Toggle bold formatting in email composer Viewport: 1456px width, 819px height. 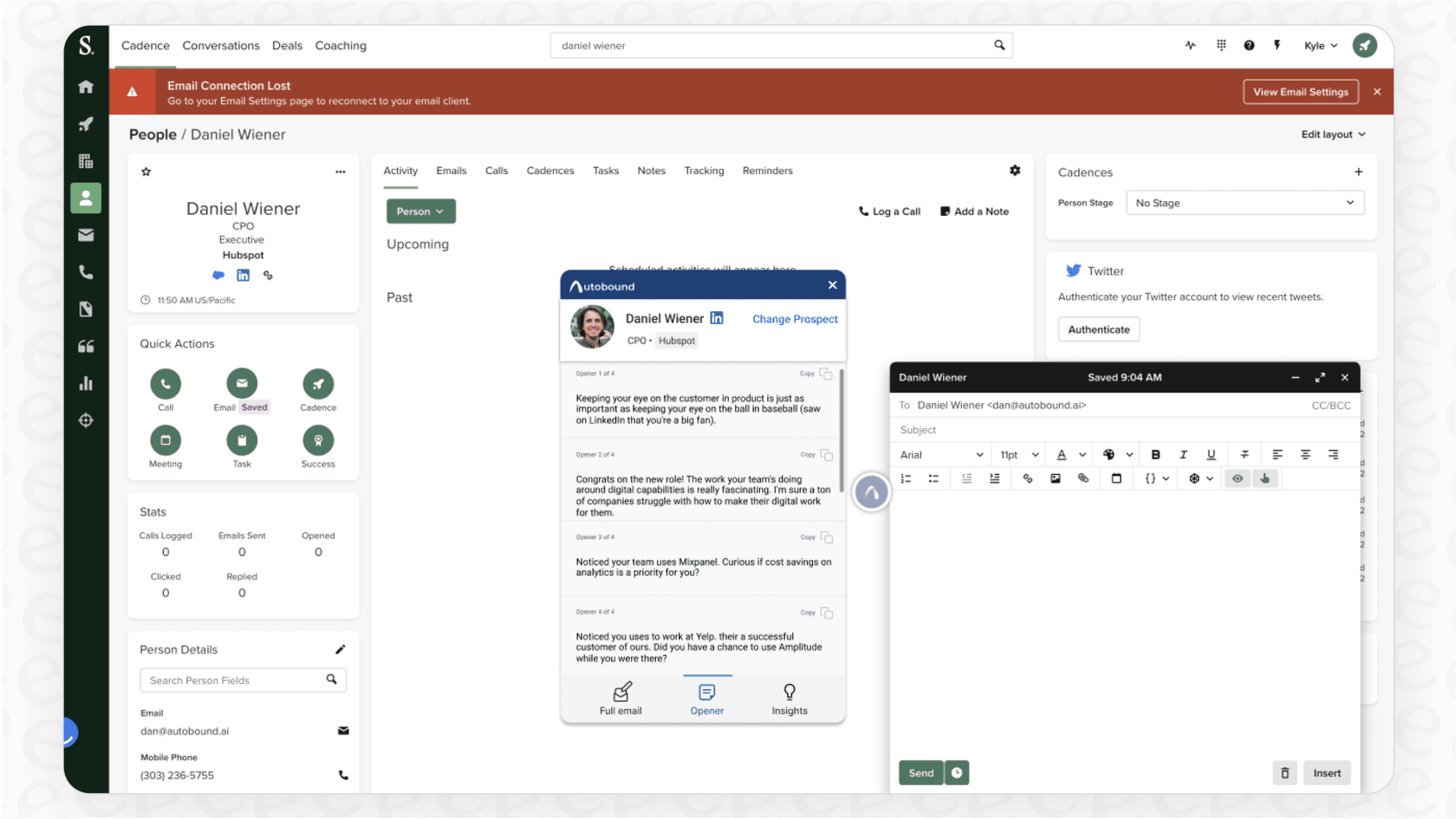tap(1155, 454)
